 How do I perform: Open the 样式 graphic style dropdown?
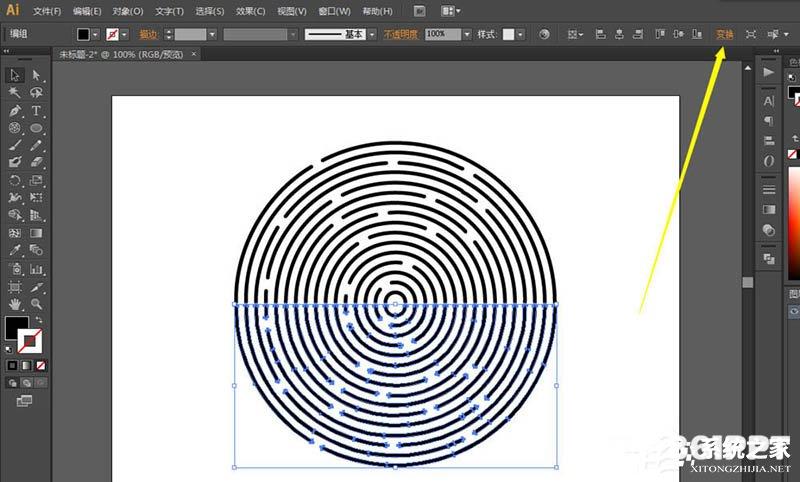coord(520,34)
